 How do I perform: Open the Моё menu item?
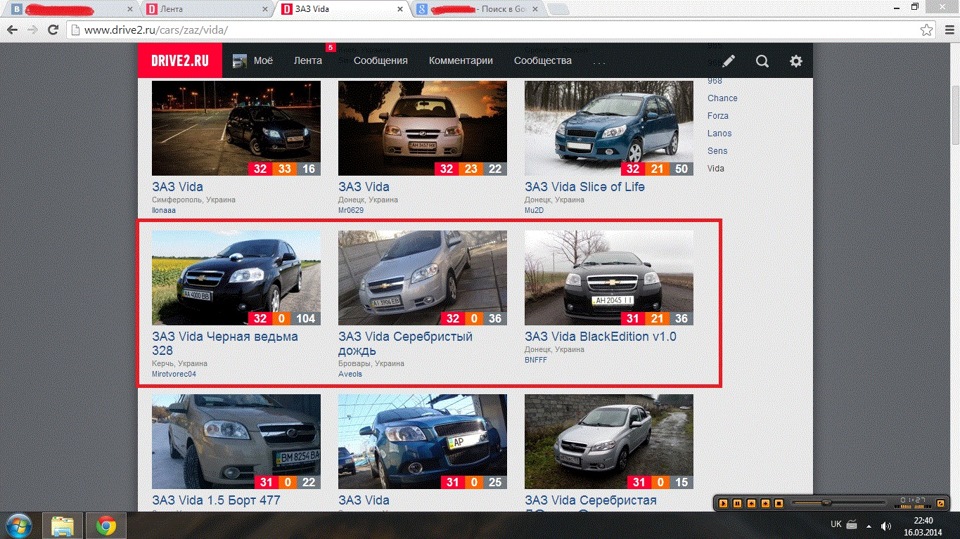tap(263, 61)
